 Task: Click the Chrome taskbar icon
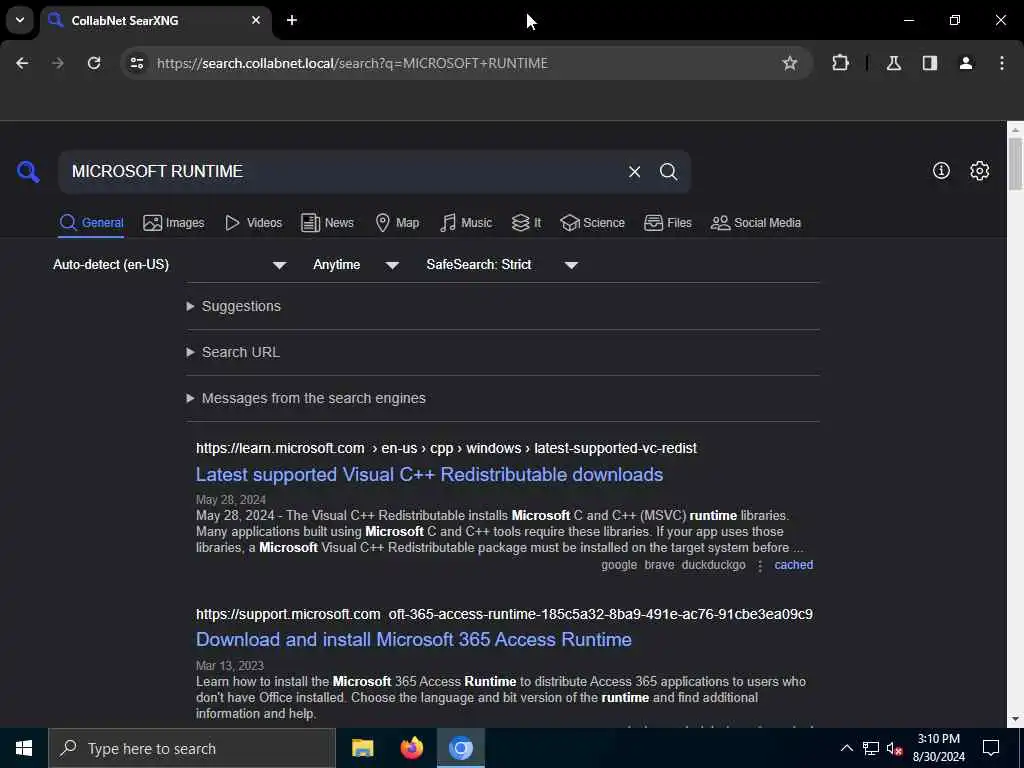coord(460,748)
